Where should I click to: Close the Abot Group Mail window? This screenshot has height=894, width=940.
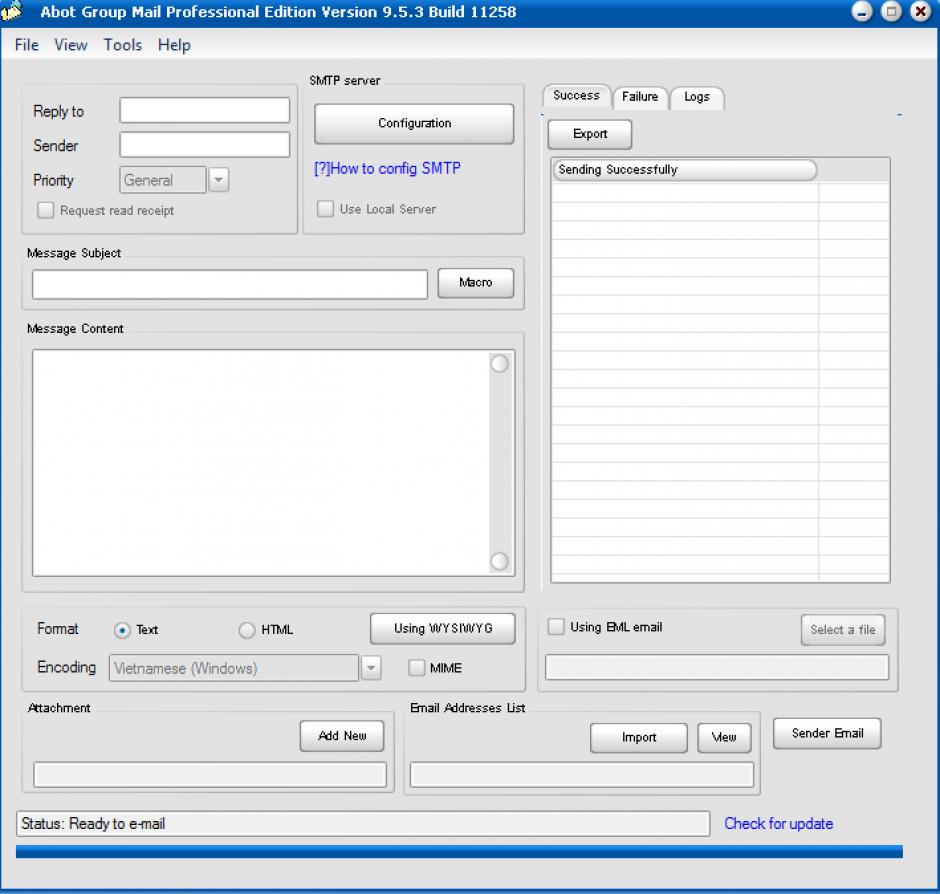pyautogui.click(x=921, y=11)
